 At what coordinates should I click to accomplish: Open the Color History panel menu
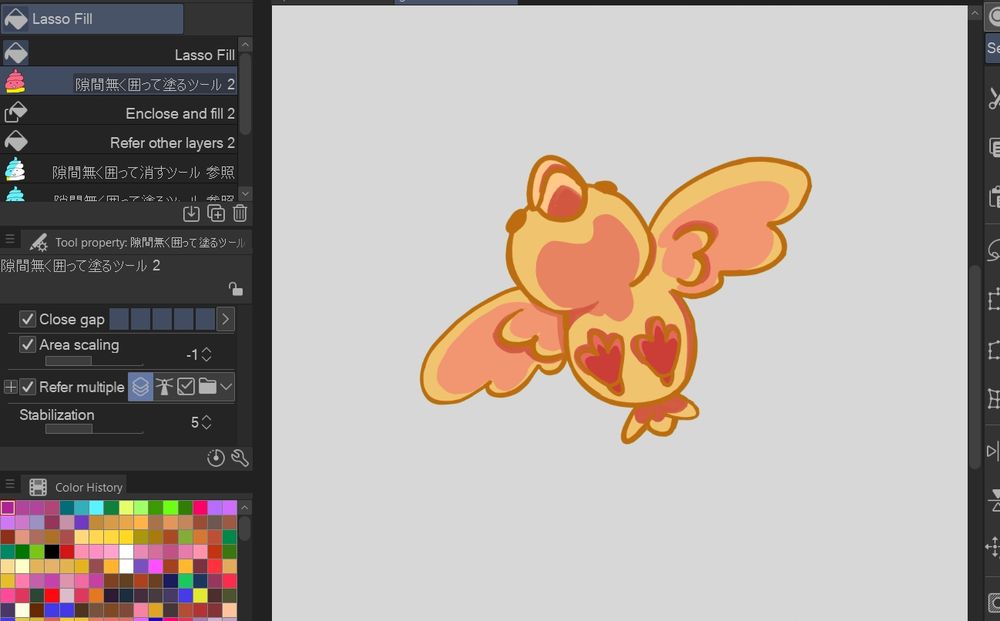click(x=10, y=483)
